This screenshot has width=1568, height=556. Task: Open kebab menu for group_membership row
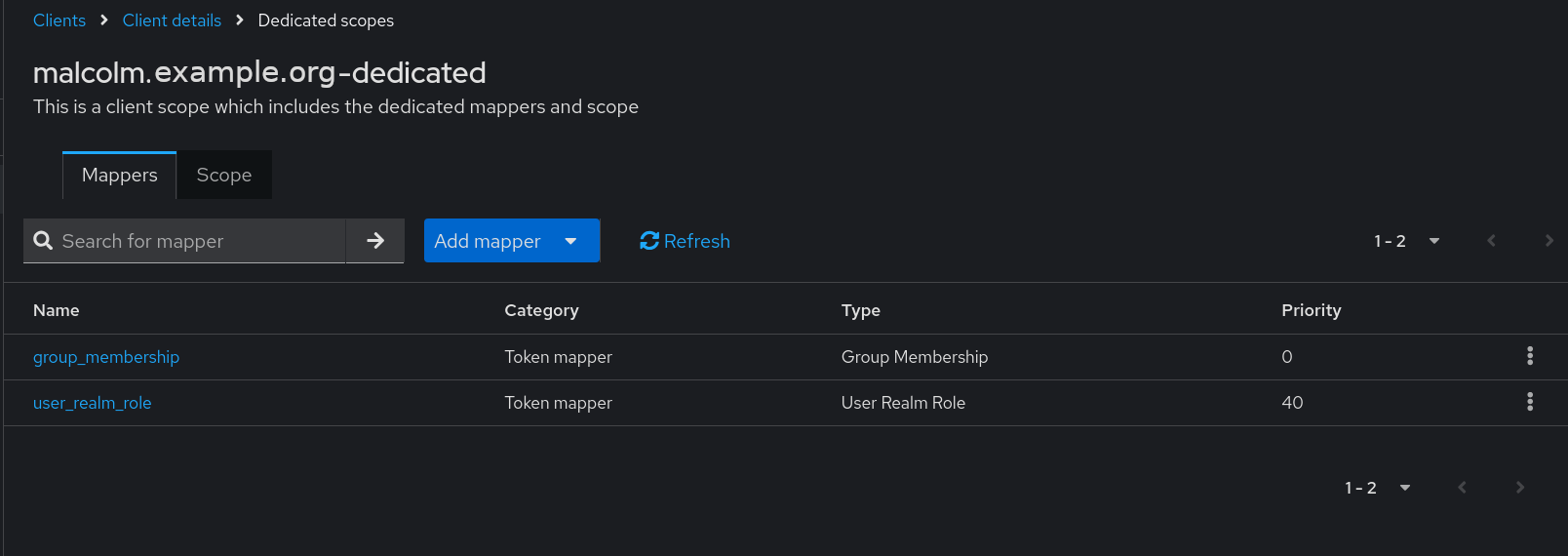pyautogui.click(x=1530, y=356)
